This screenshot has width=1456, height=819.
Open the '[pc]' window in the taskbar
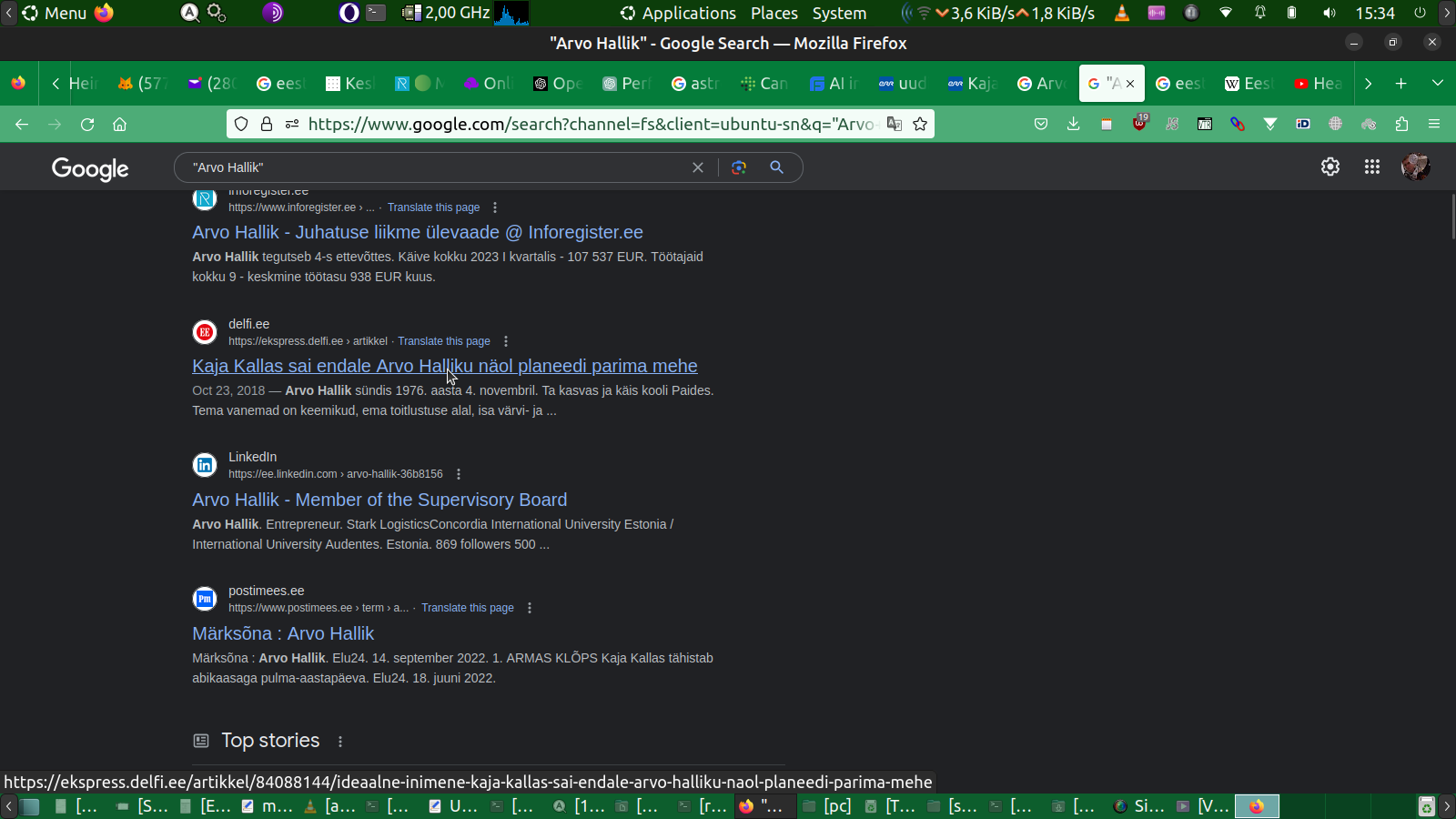pyautogui.click(x=827, y=806)
